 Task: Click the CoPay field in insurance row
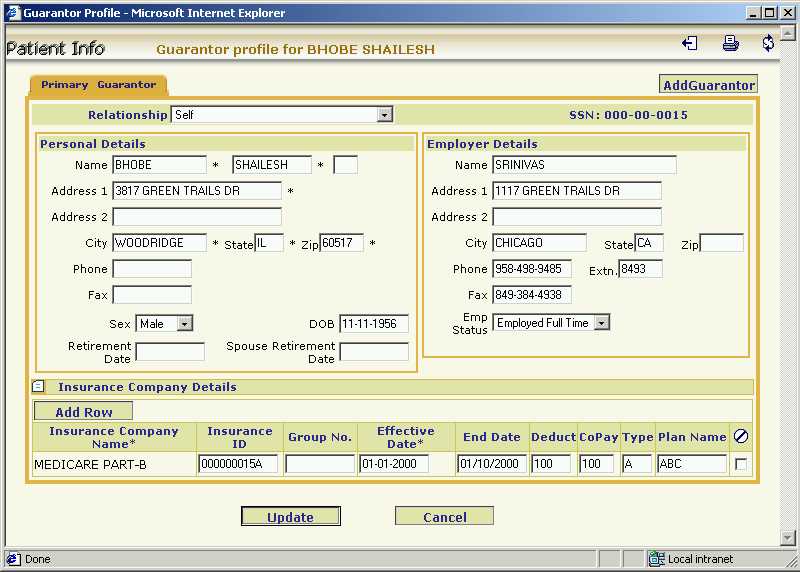coord(596,464)
